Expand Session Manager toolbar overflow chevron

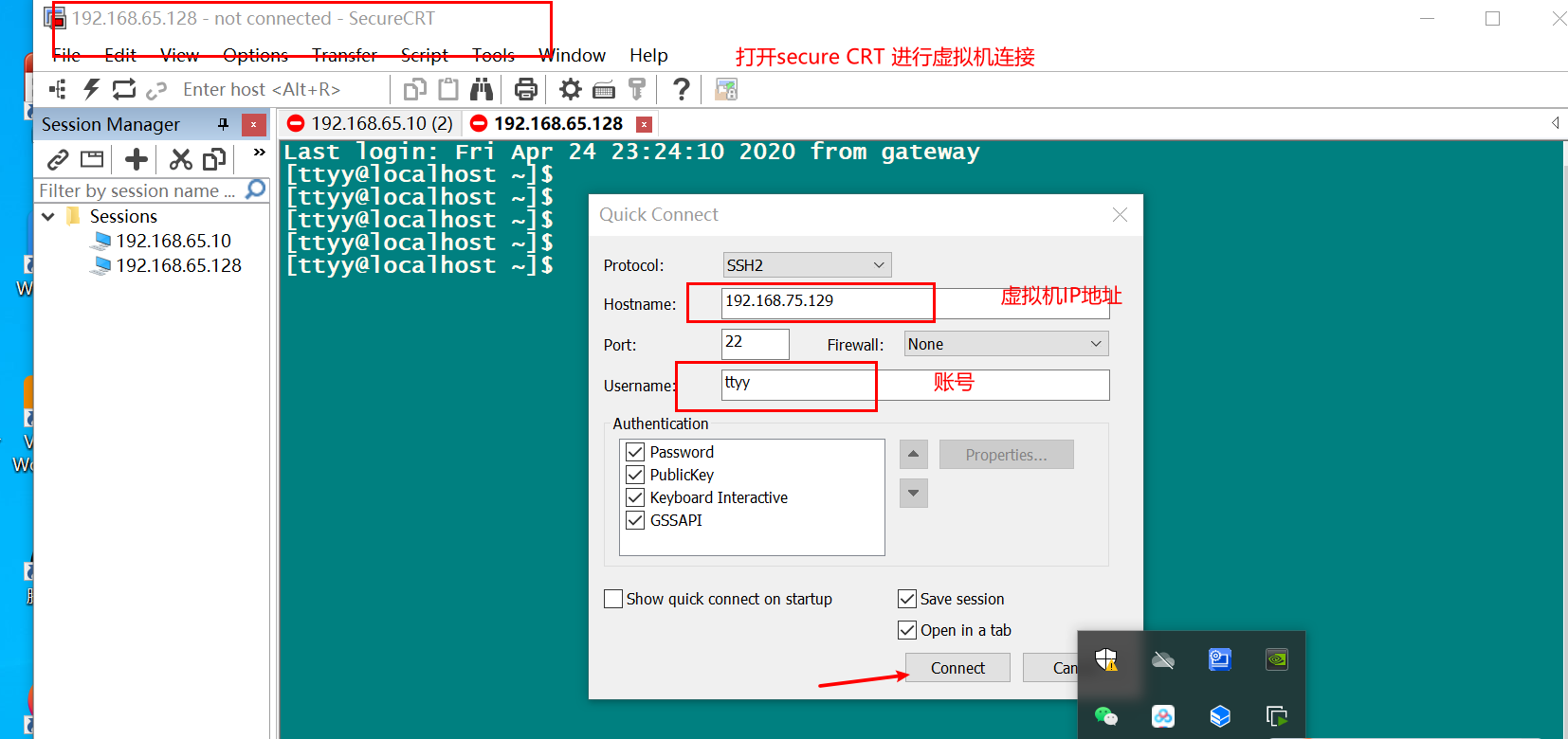[259, 153]
